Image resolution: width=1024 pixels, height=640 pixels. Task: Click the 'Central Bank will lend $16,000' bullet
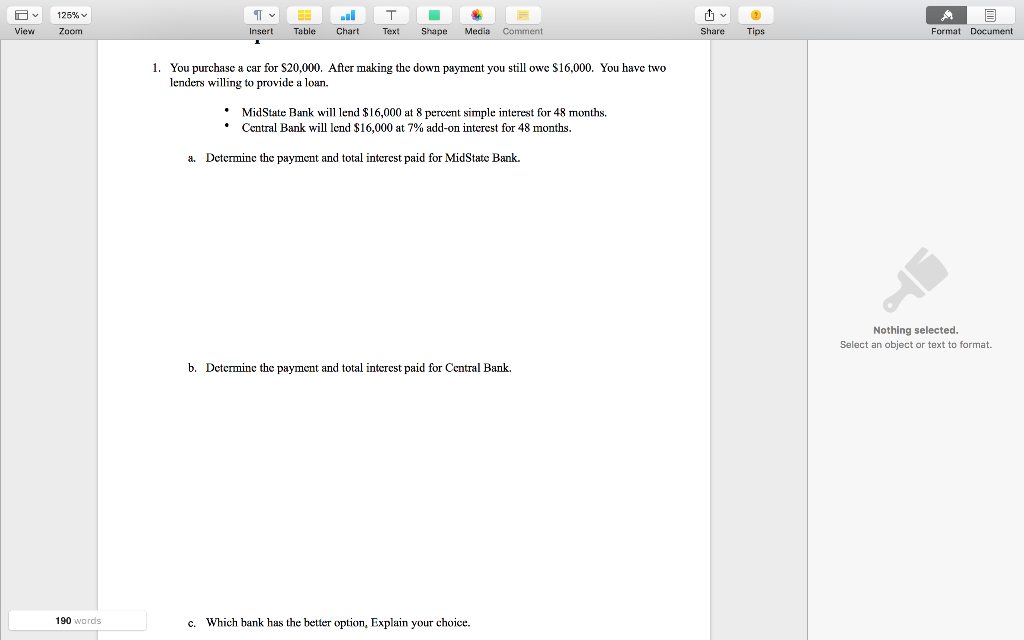coord(406,128)
